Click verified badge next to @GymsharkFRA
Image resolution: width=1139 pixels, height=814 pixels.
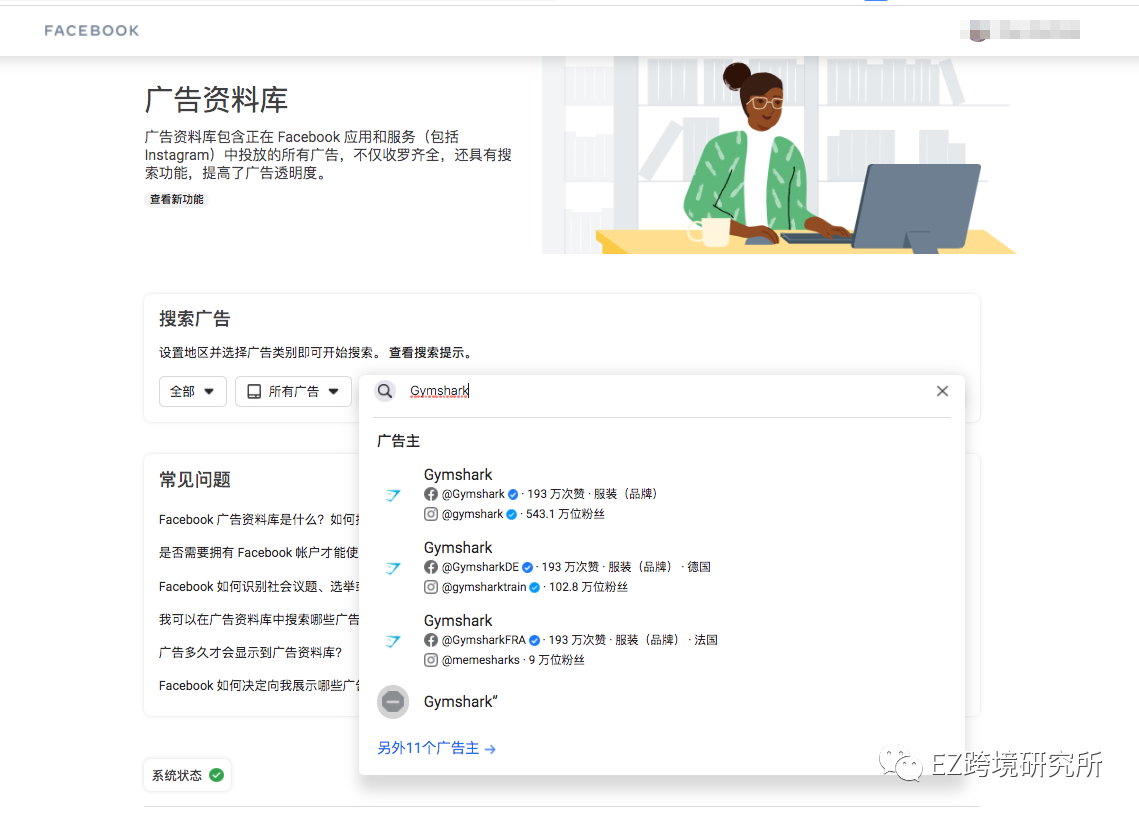coord(535,640)
